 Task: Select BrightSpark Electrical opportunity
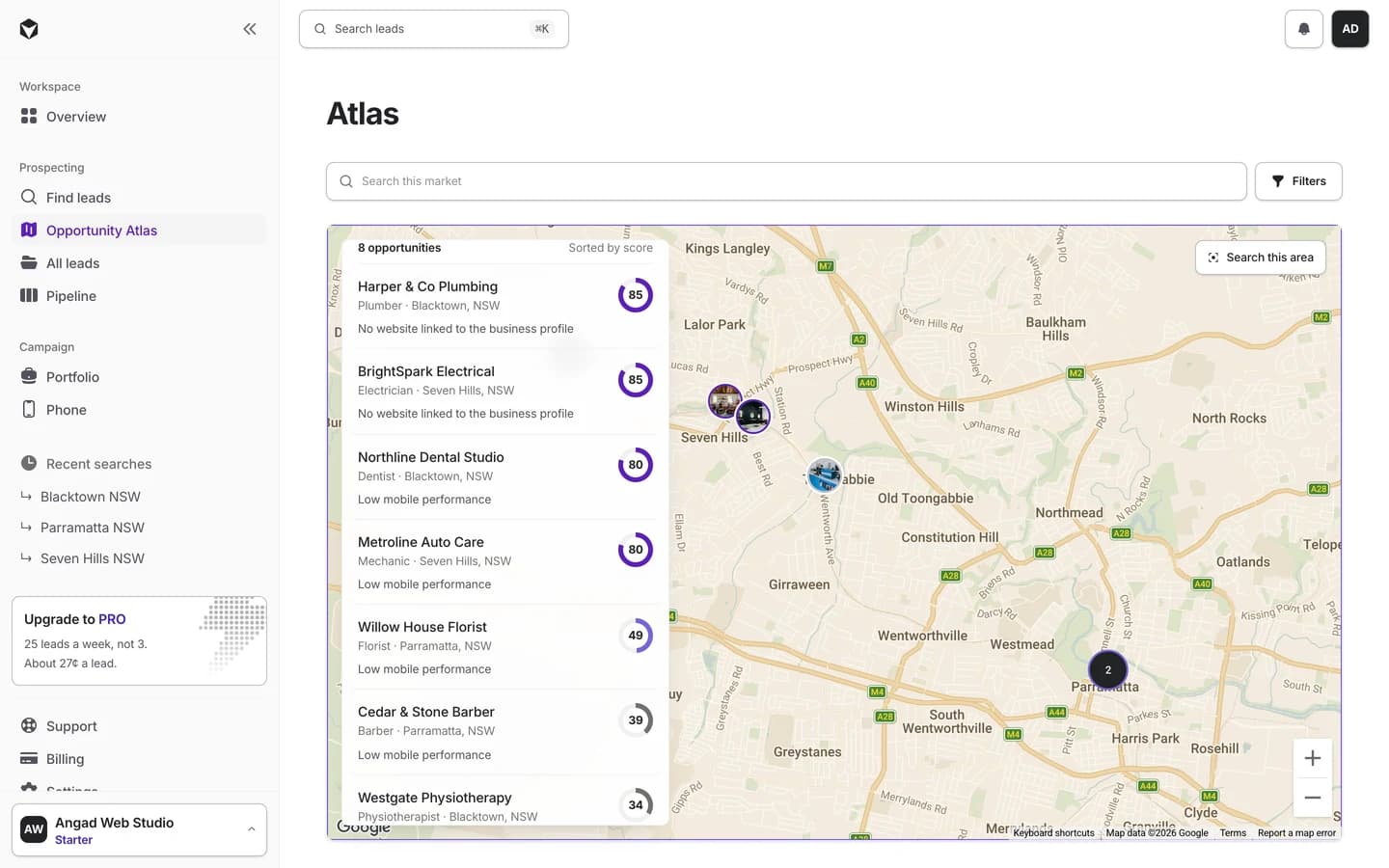[505, 391]
